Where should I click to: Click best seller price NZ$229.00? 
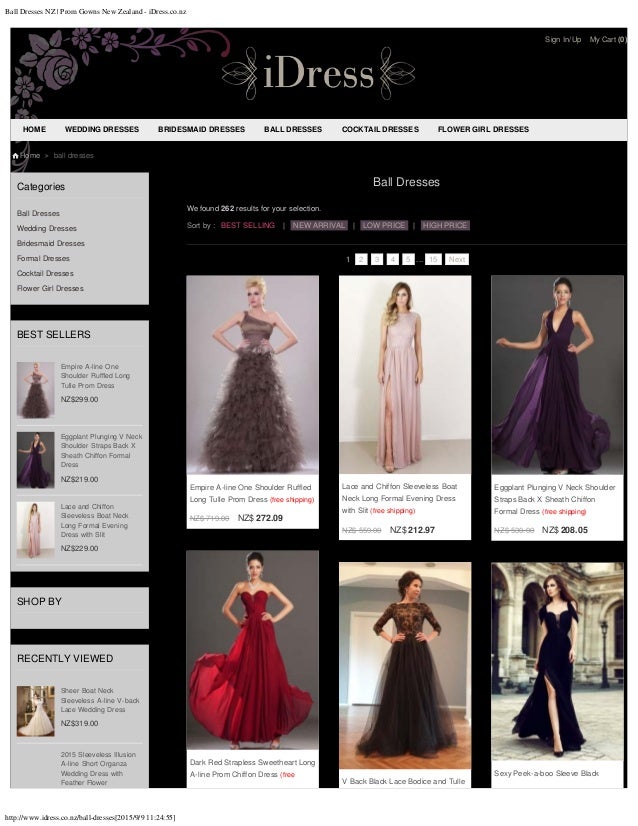coord(79,548)
